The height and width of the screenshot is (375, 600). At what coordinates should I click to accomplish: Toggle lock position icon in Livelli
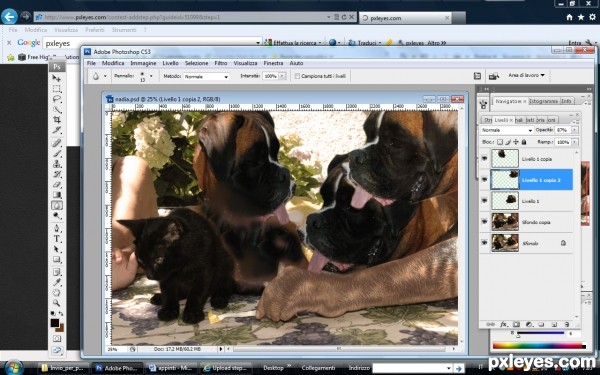[516, 142]
